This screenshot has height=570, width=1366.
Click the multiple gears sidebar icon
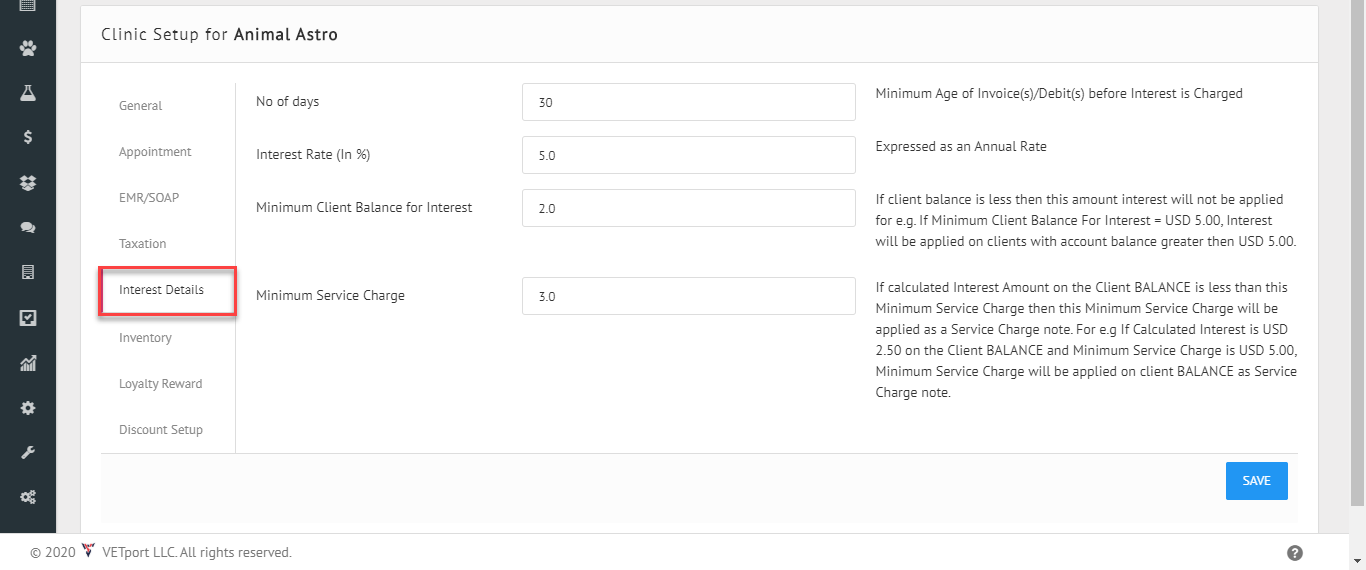pos(28,497)
